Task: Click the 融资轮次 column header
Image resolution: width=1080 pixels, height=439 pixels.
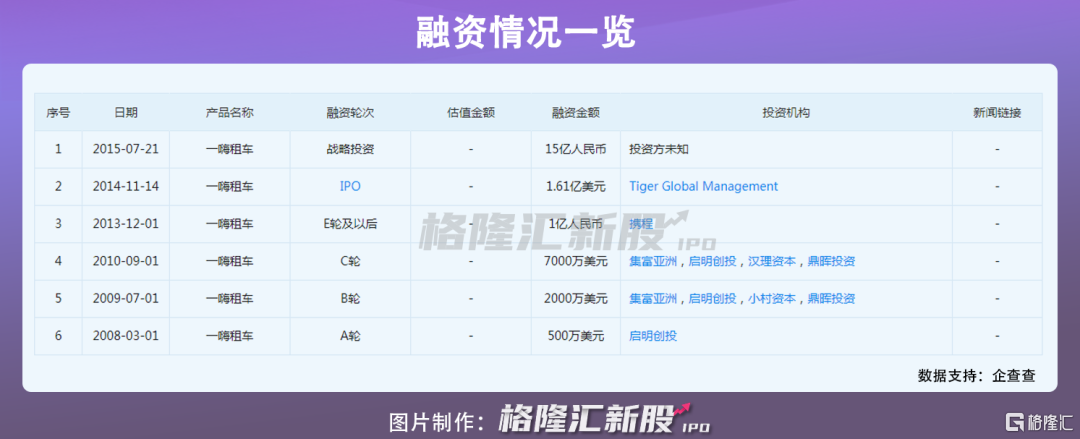Action: 350,113
